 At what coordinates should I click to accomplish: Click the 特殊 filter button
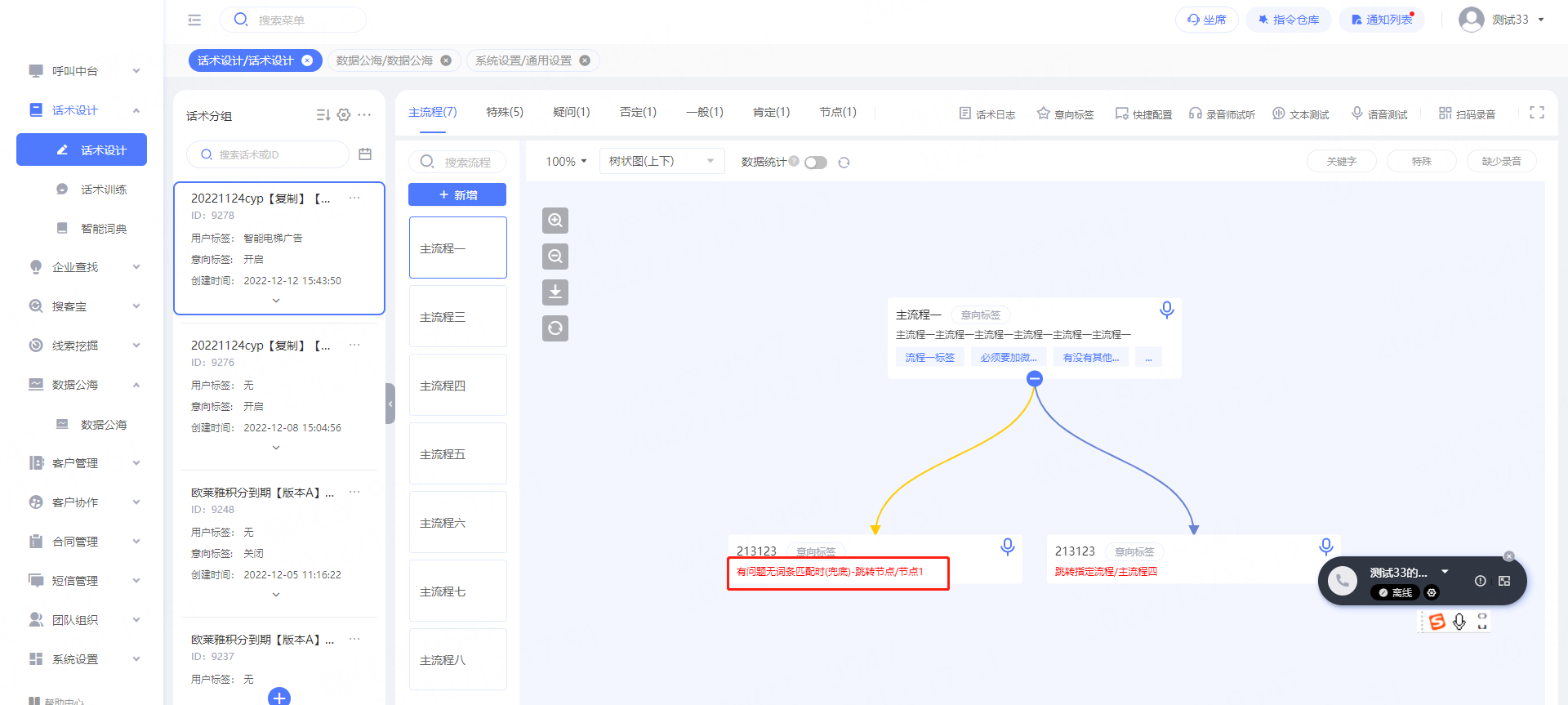(x=1422, y=161)
